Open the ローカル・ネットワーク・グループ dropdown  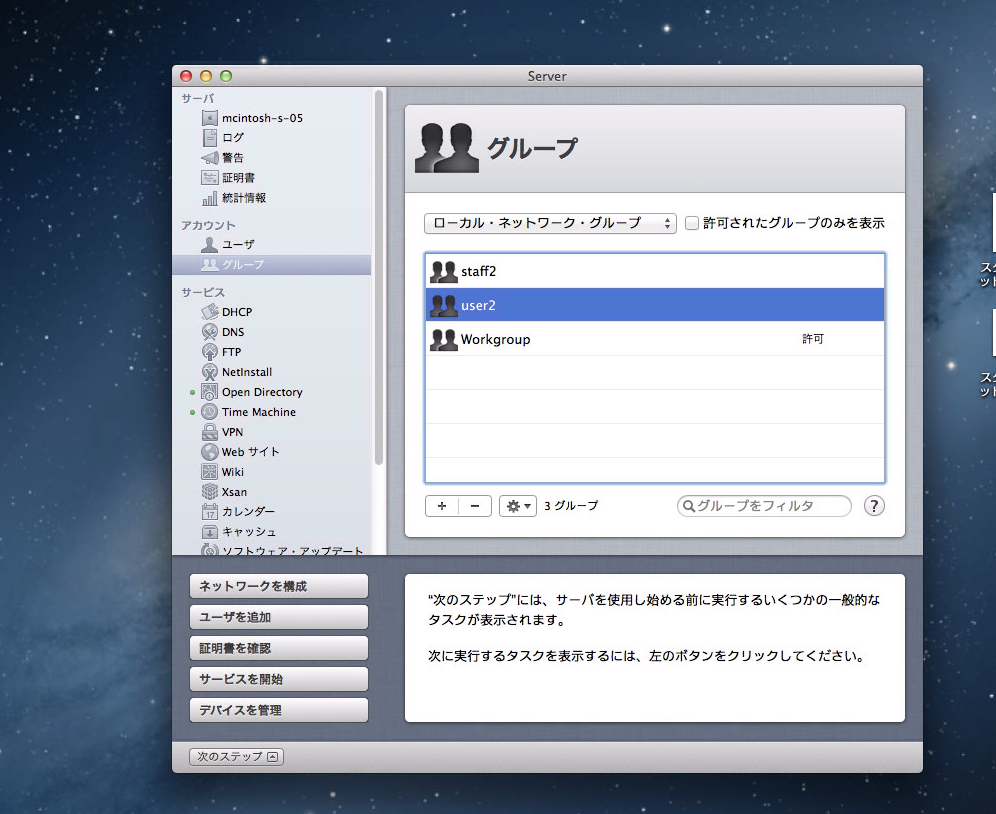pyautogui.click(x=550, y=223)
